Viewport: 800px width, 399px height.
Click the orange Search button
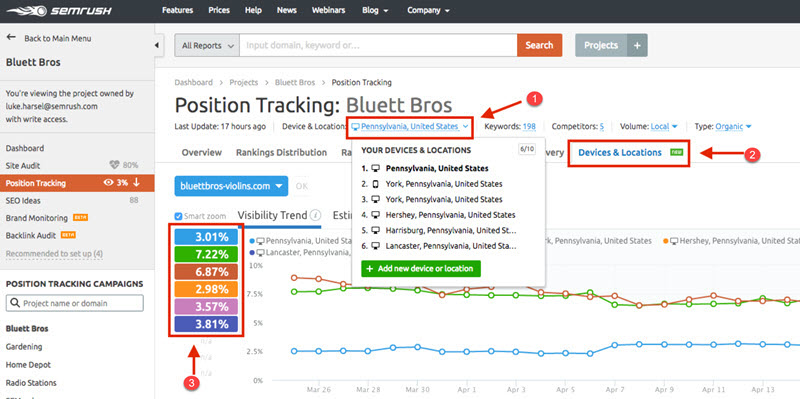(539, 45)
